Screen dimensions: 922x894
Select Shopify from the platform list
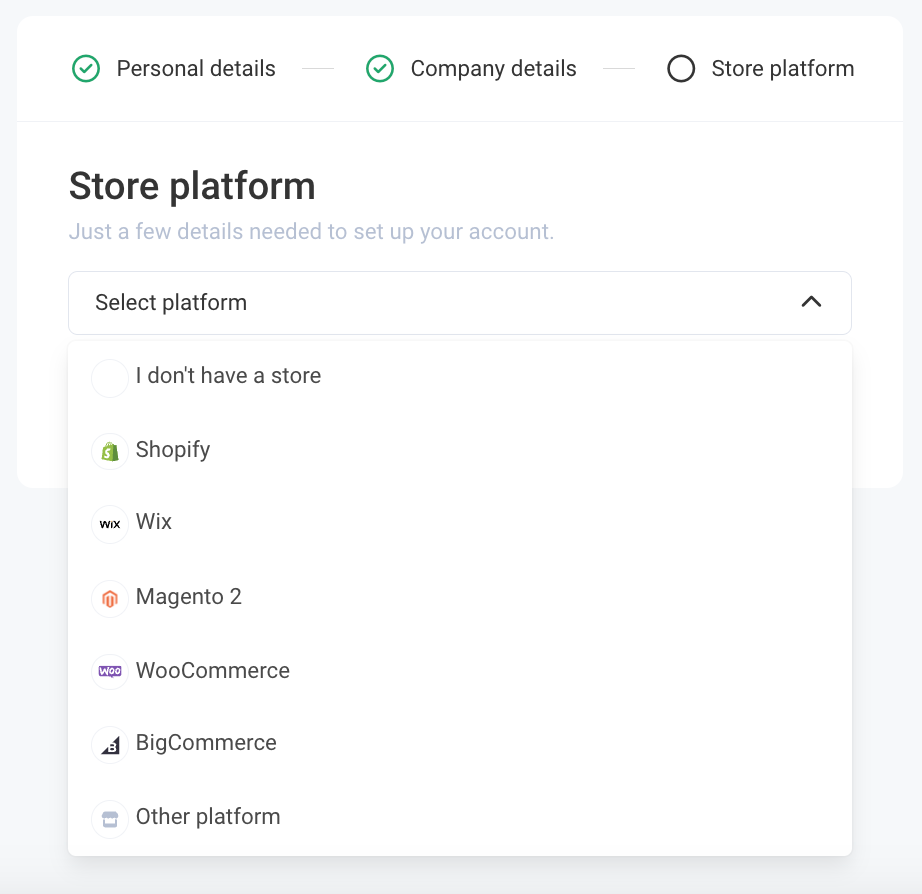pyautogui.click(x=460, y=450)
